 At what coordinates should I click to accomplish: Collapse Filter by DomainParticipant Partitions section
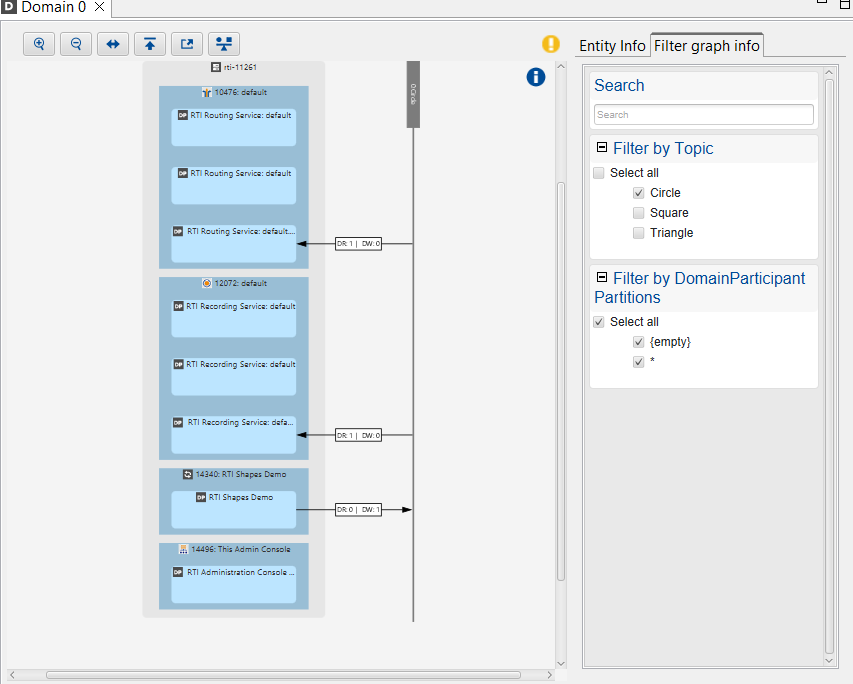(x=601, y=276)
